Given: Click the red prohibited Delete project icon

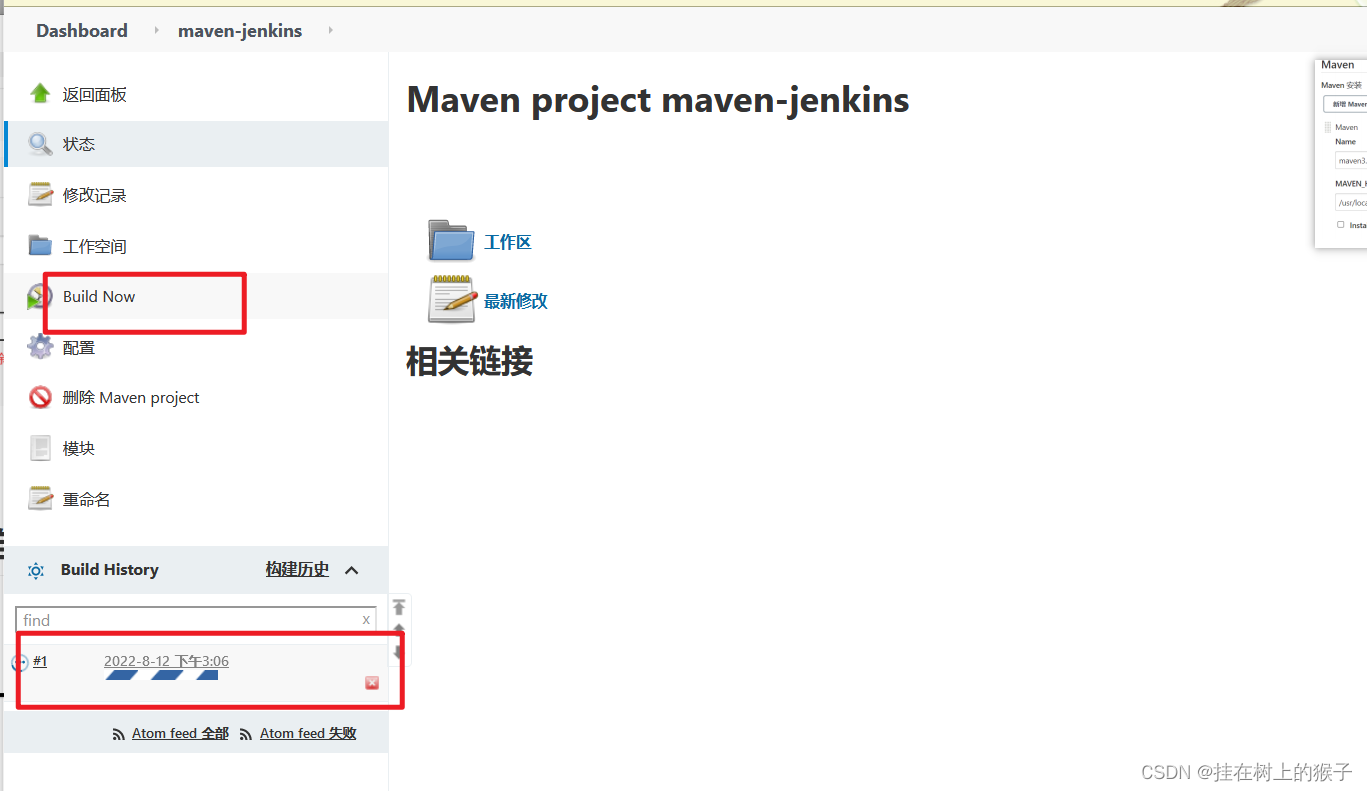Looking at the screenshot, I should 40,397.
